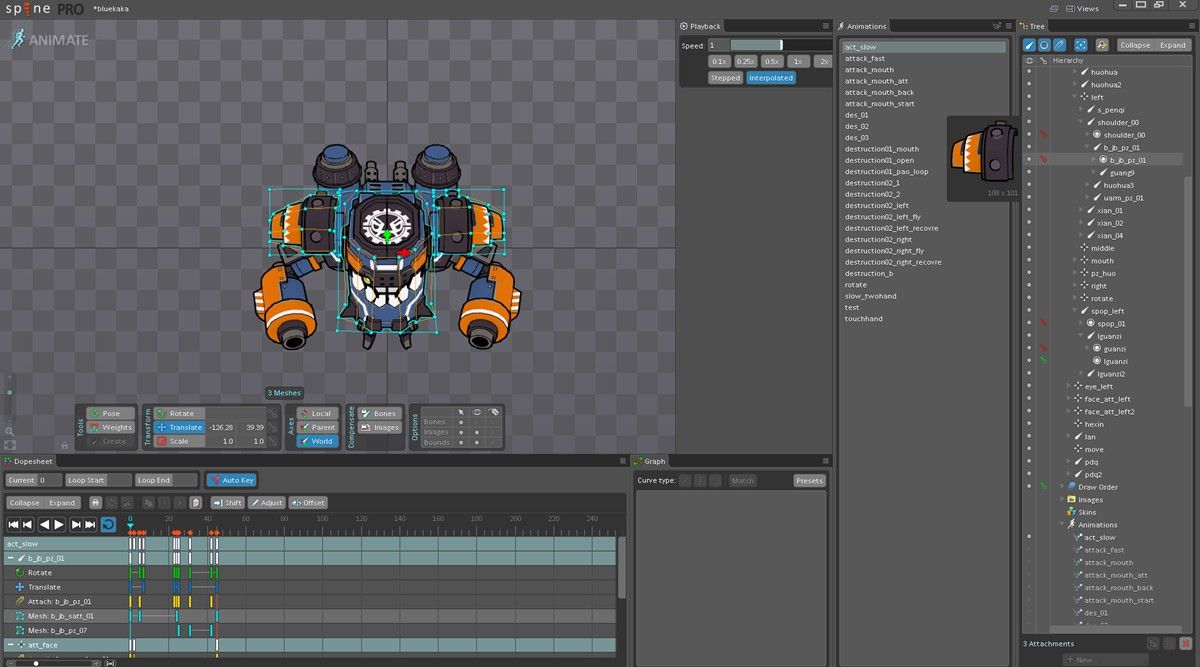The width and height of the screenshot is (1200, 667).
Task: Click the paste keys clipboard icon
Action: point(195,502)
